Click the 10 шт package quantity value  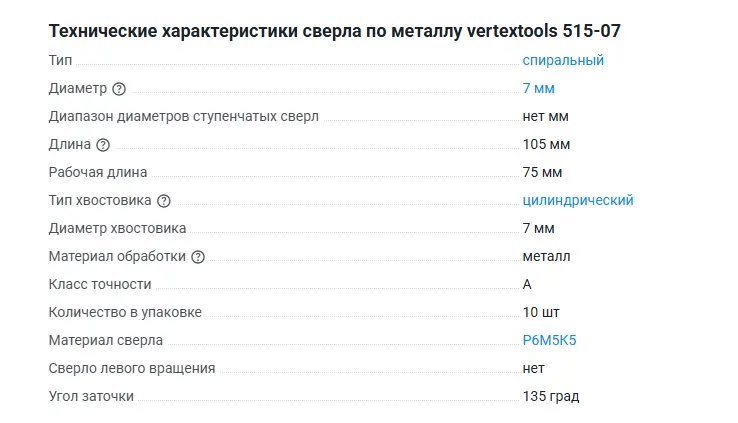tap(541, 312)
